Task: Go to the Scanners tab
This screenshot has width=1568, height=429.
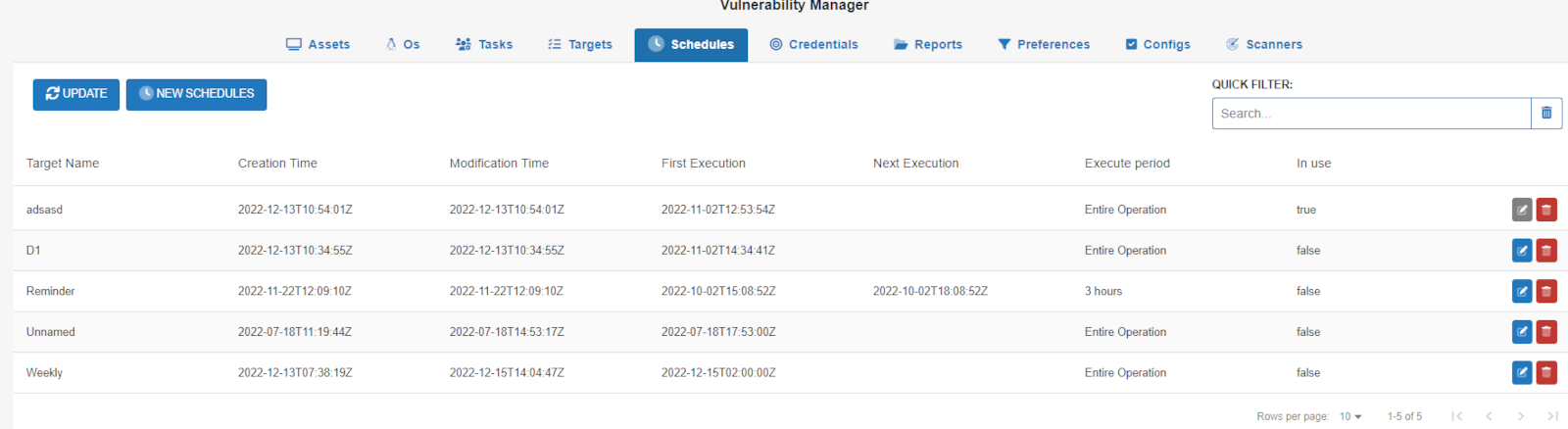Action: [1264, 44]
